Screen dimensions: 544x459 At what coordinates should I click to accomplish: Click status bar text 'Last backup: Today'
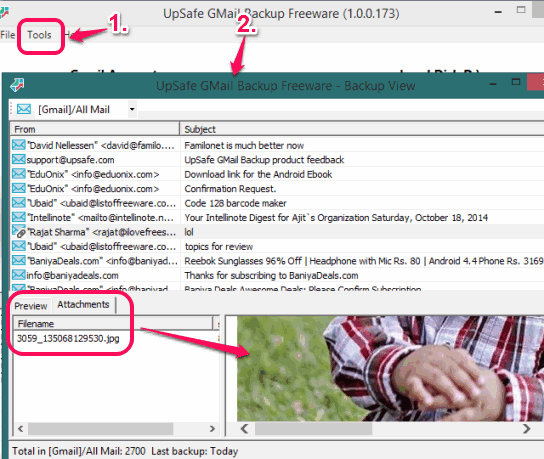pyautogui.click(x=195, y=451)
